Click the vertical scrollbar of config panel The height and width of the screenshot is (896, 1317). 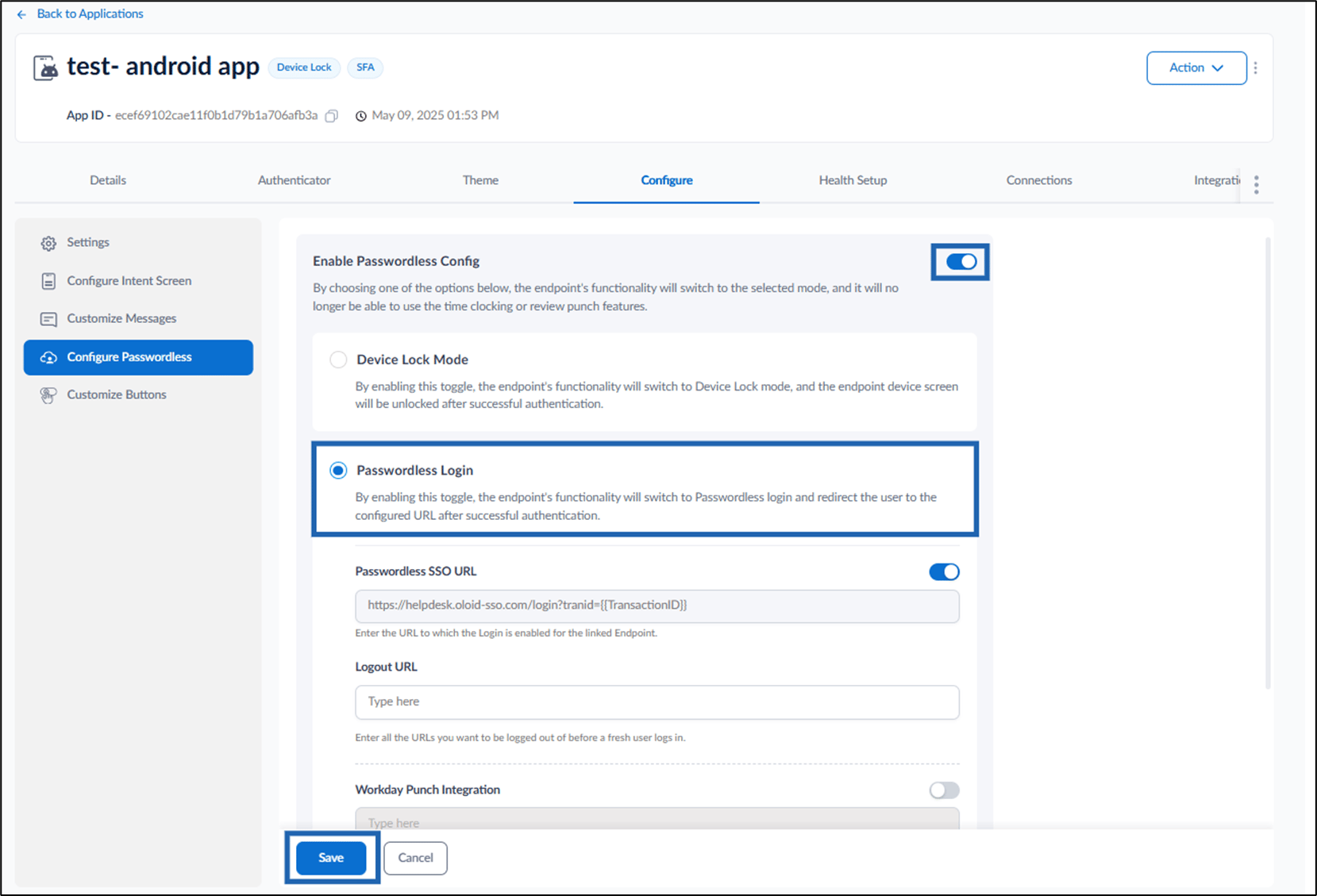tap(1268, 463)
